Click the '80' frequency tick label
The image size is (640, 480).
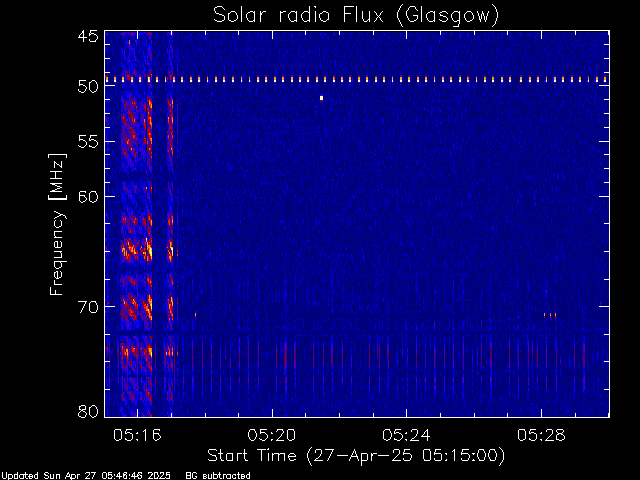pos(88,411)
